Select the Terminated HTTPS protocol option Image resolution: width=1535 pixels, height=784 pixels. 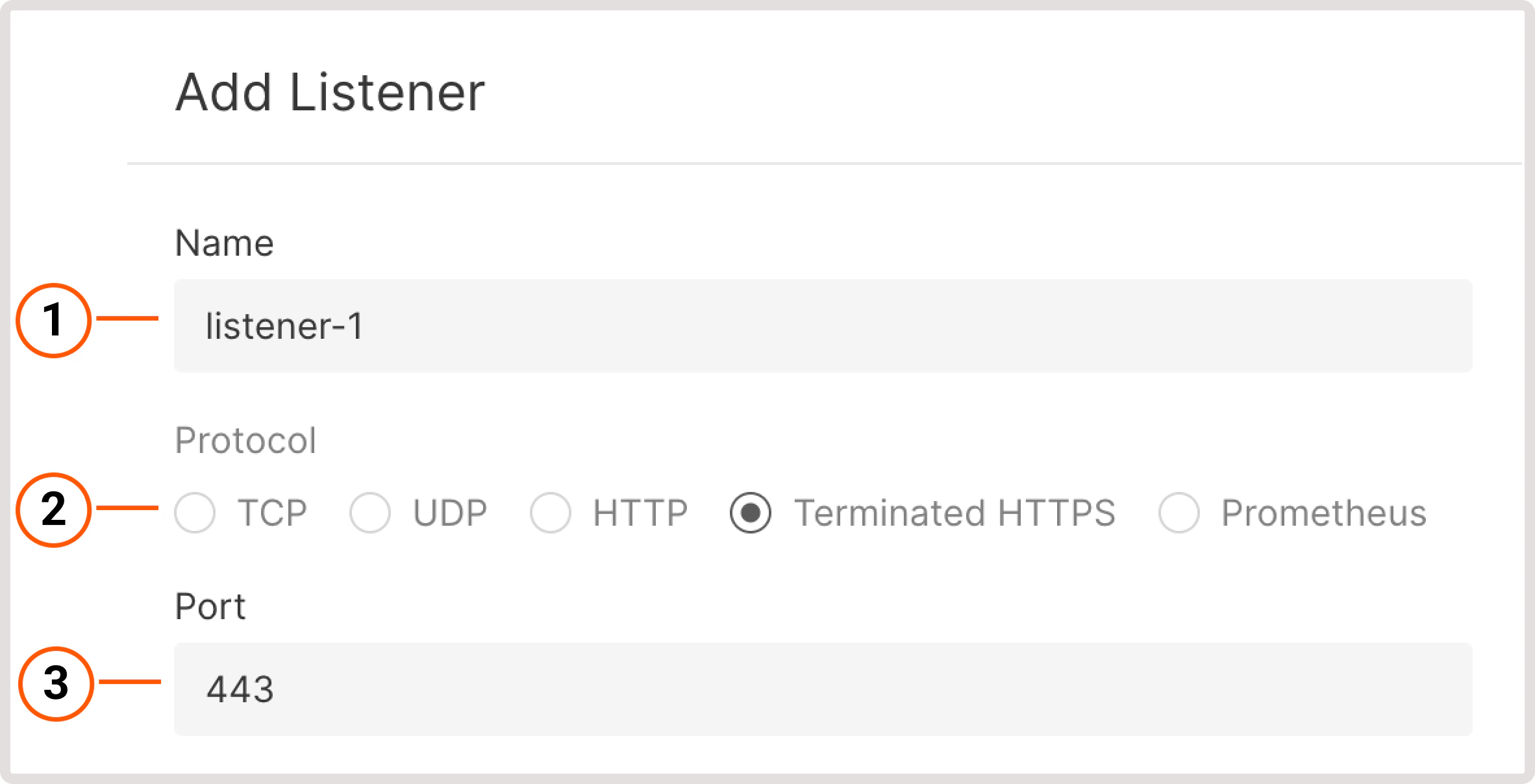(x=750, y=512)
